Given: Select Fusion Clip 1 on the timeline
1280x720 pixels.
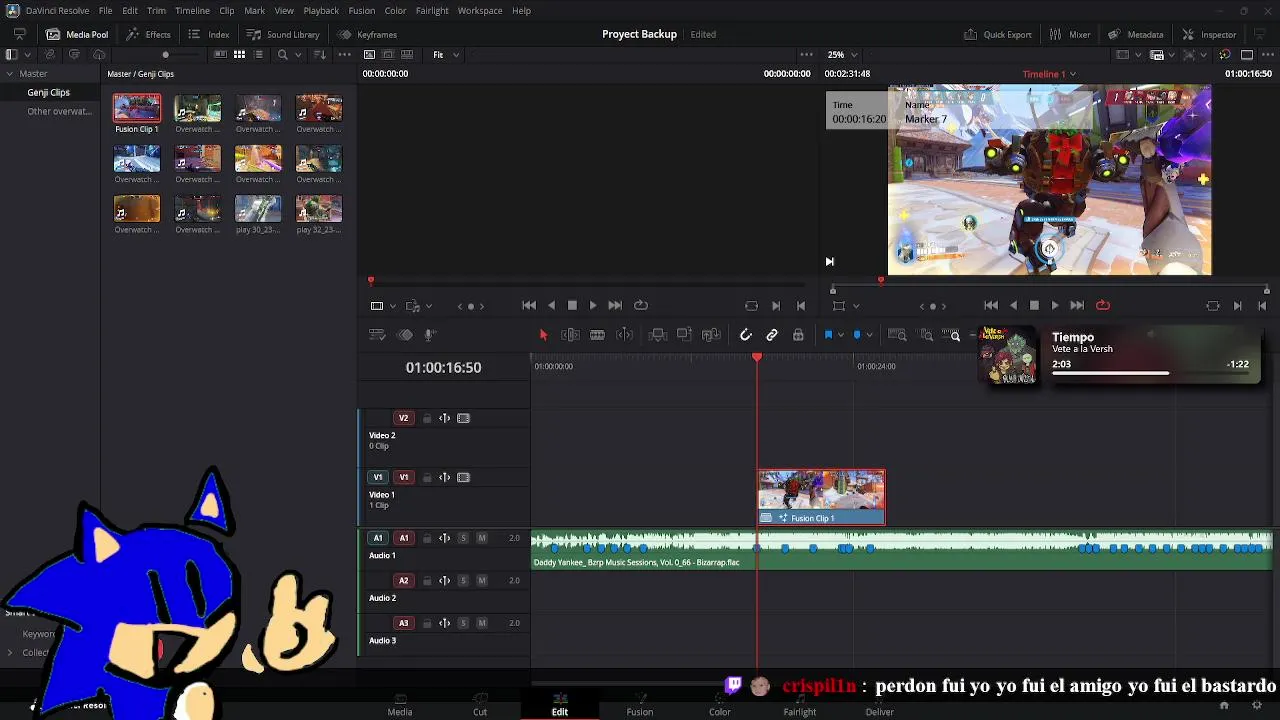Looking at the screenshot, I should coord(821,497).
